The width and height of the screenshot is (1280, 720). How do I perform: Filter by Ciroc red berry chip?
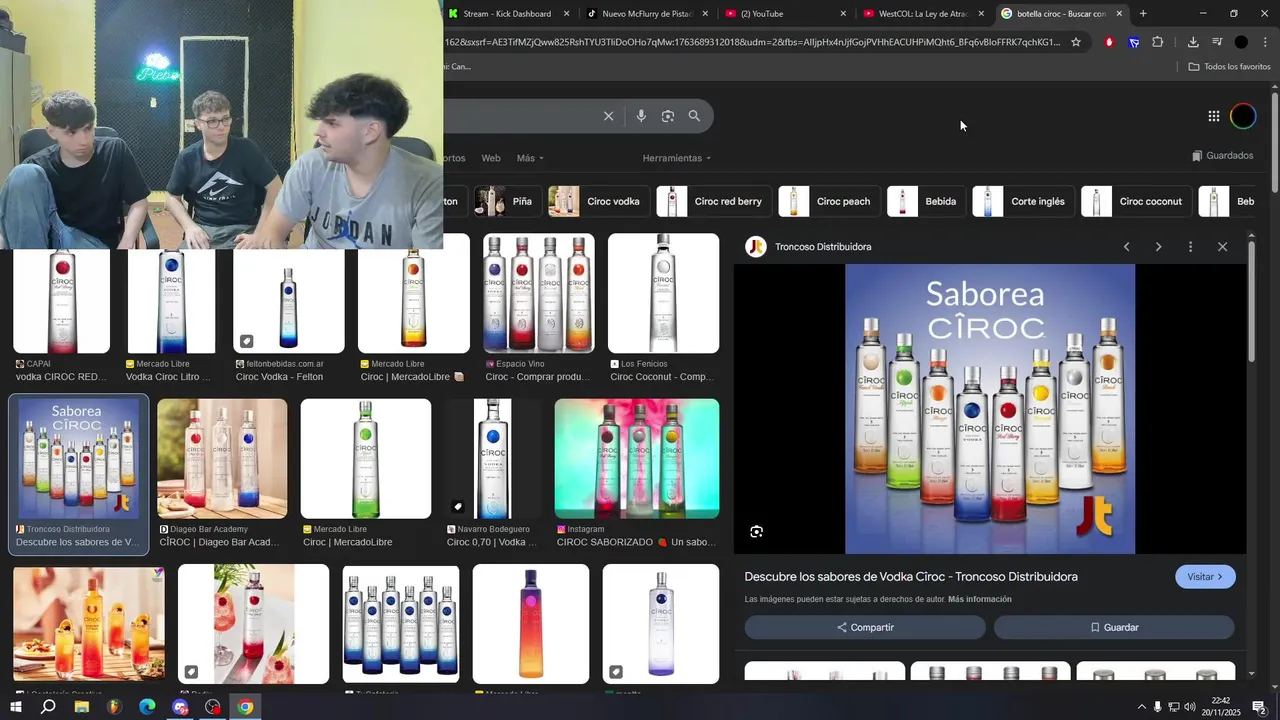(714, 201)
